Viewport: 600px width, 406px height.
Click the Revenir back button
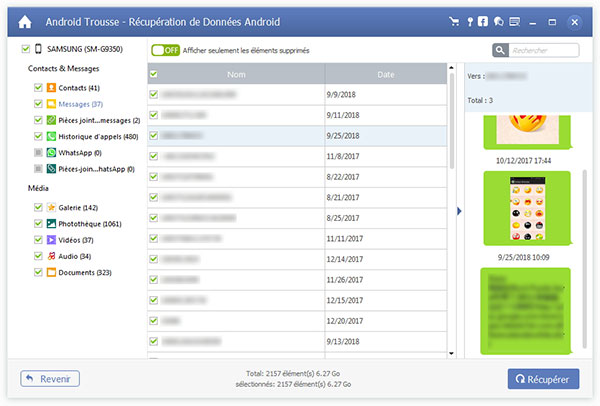coord(50,379)
